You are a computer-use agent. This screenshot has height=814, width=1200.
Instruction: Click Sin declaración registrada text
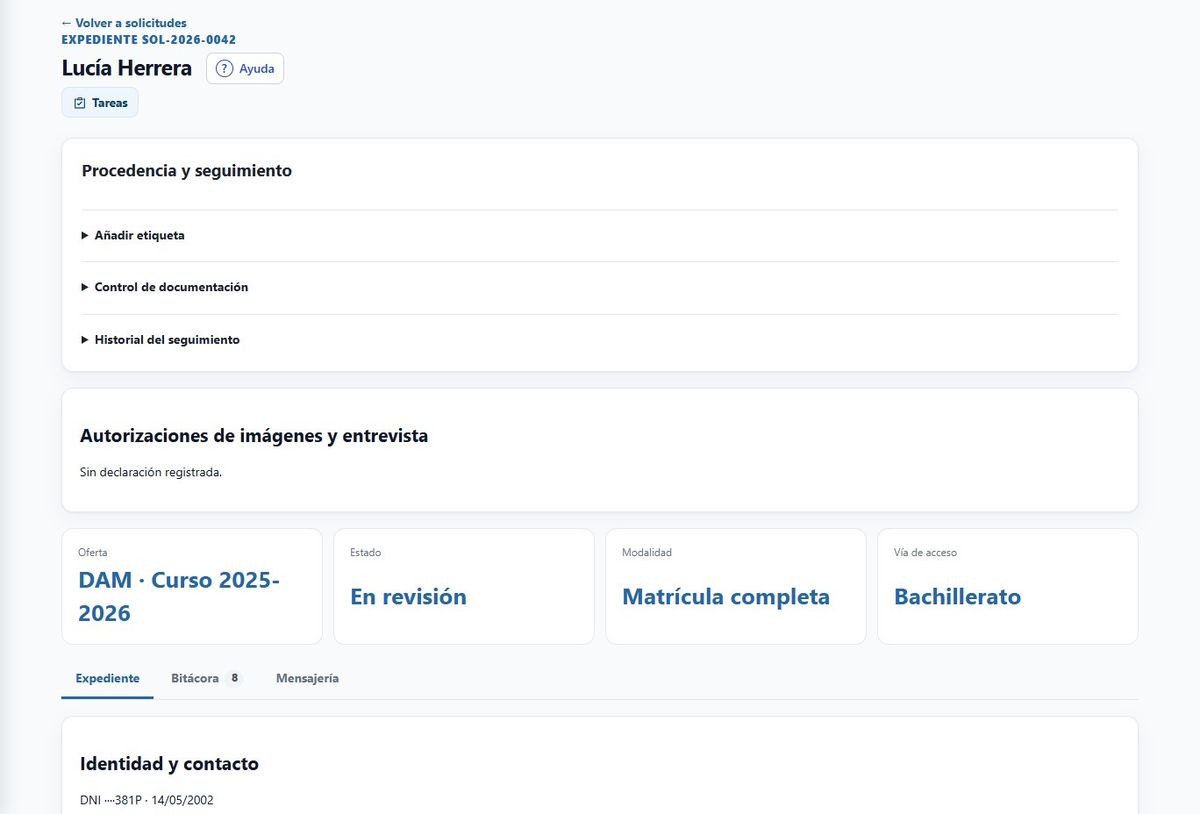(151, 472)
